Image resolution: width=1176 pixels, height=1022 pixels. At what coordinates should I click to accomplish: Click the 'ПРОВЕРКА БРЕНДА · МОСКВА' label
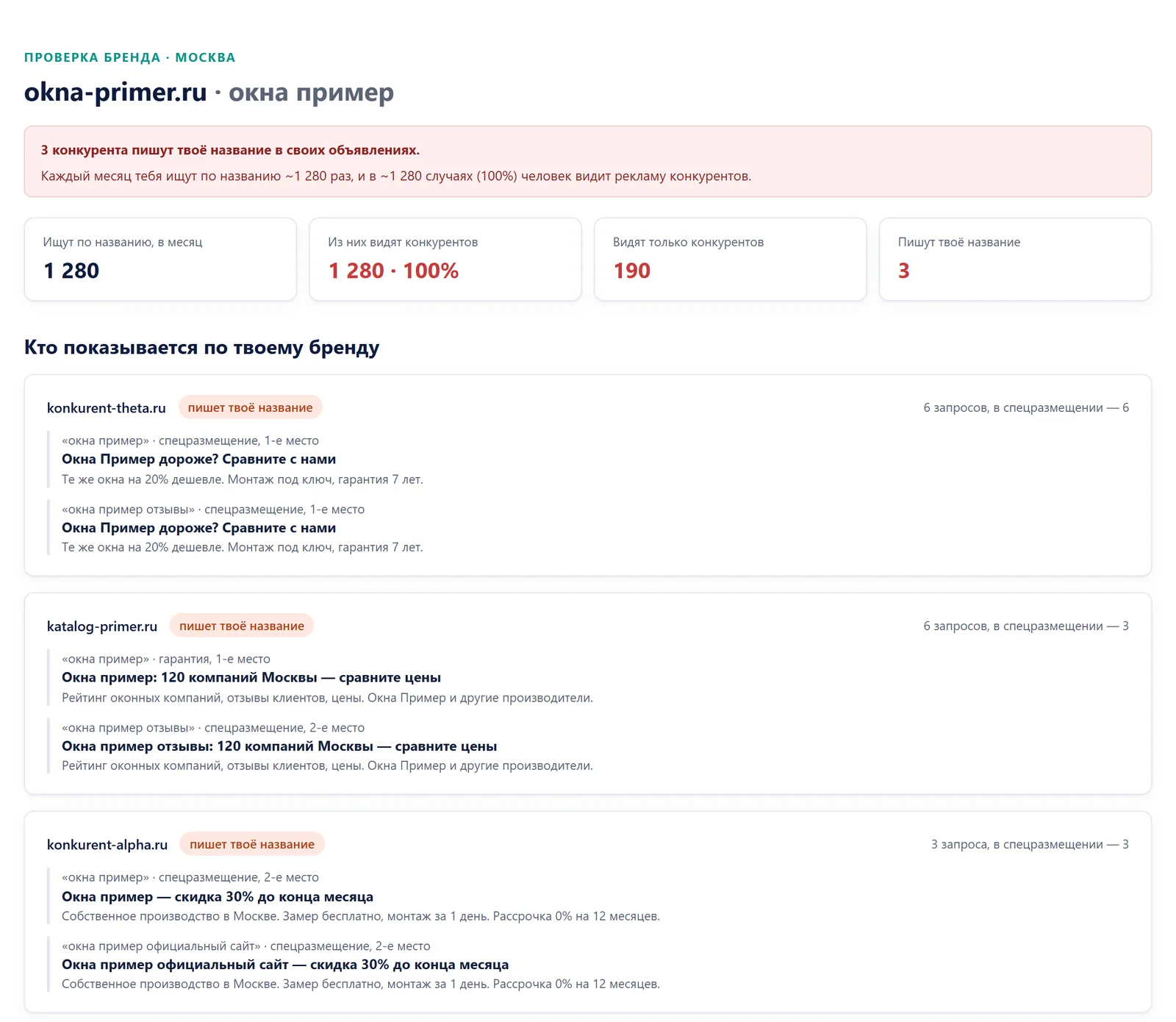[130, 57]
